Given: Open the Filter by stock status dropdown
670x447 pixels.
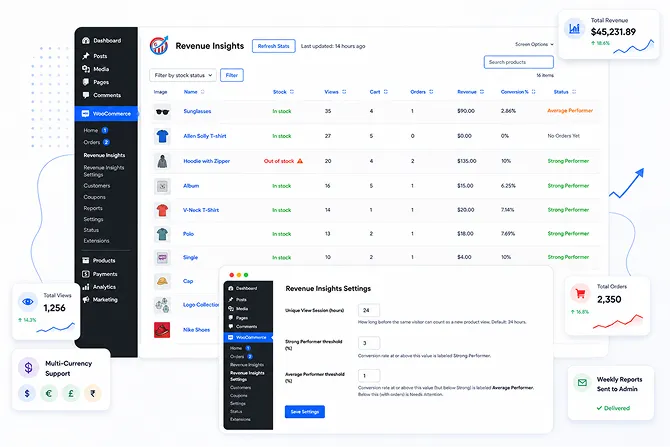Looking at the screenshot, I should (x=183, y=75).
